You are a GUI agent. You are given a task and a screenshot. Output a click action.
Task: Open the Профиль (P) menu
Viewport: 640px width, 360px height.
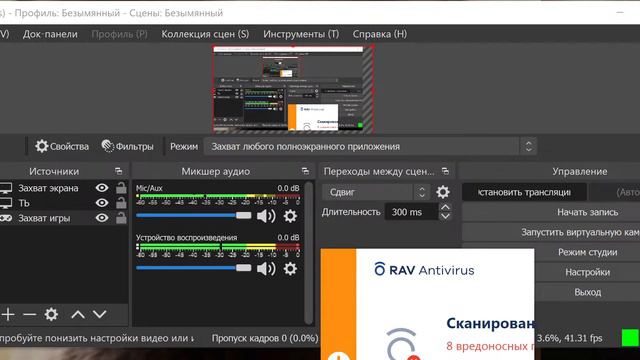click(119, 34)
